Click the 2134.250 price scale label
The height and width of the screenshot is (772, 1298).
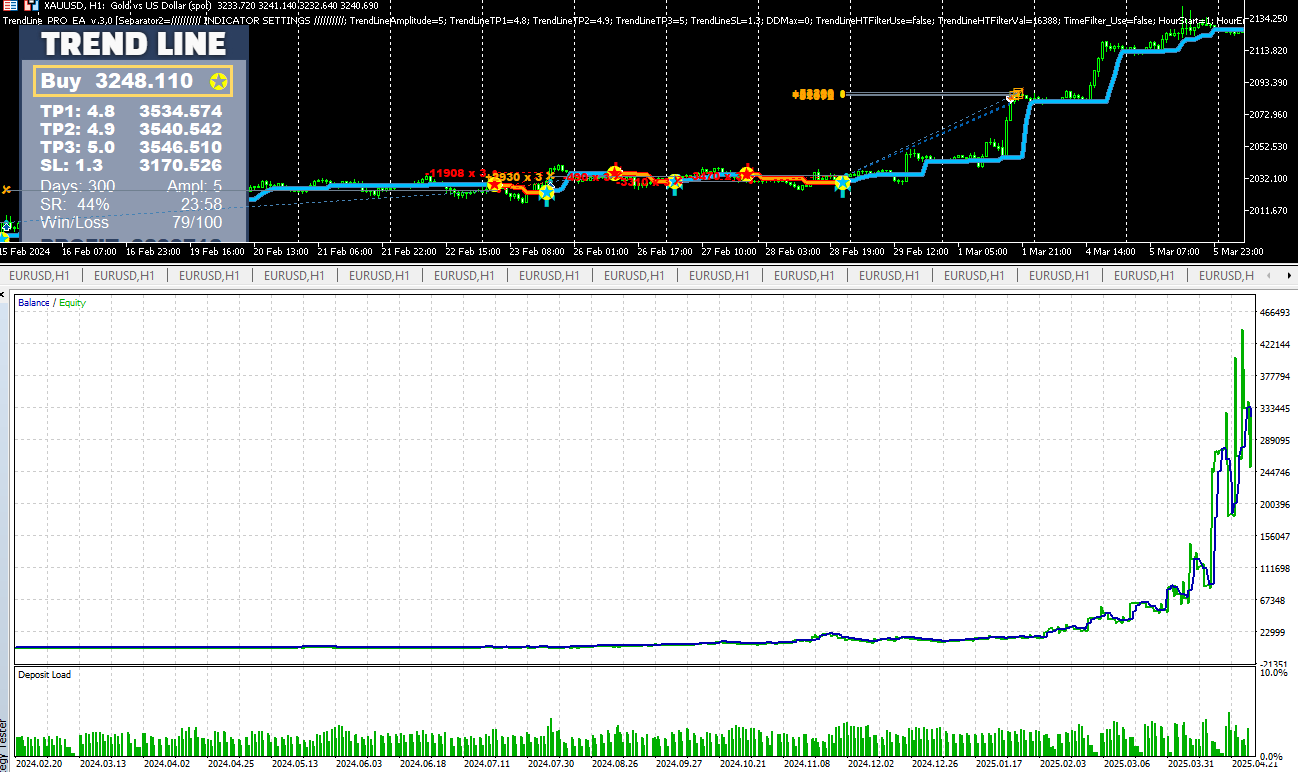click(1270, 19)
